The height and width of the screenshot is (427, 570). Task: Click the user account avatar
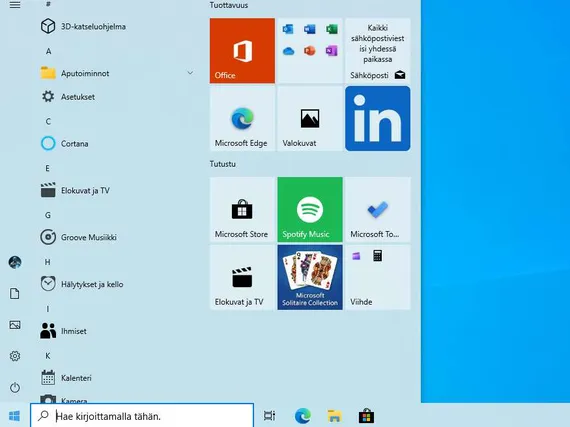coord(15,262)
